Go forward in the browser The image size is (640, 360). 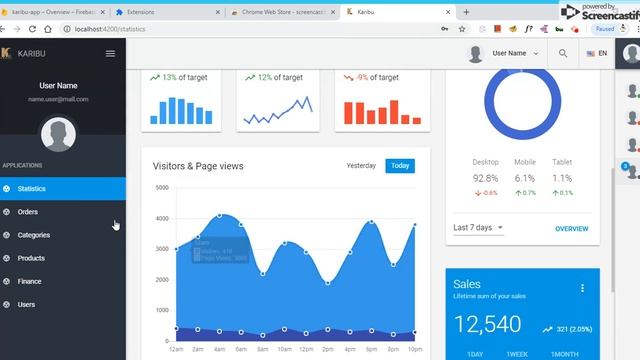(x=17, y=29)
